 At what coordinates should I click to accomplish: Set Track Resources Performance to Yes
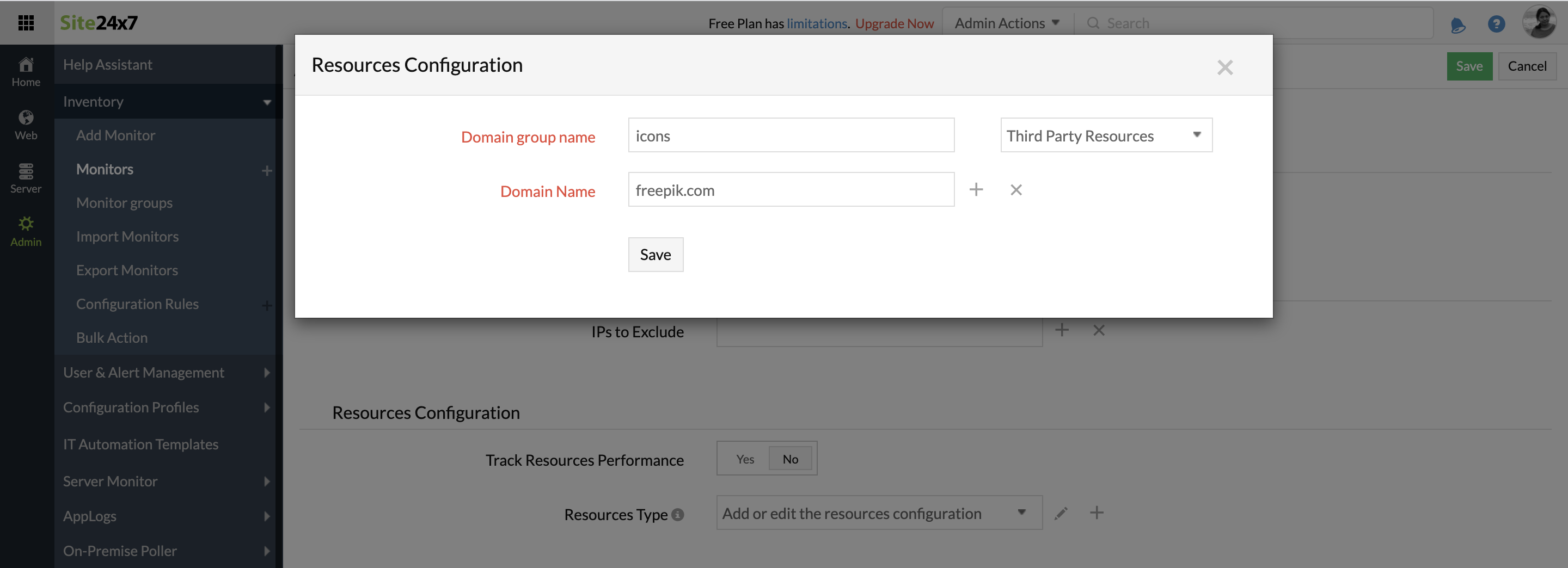pos(744,459)
